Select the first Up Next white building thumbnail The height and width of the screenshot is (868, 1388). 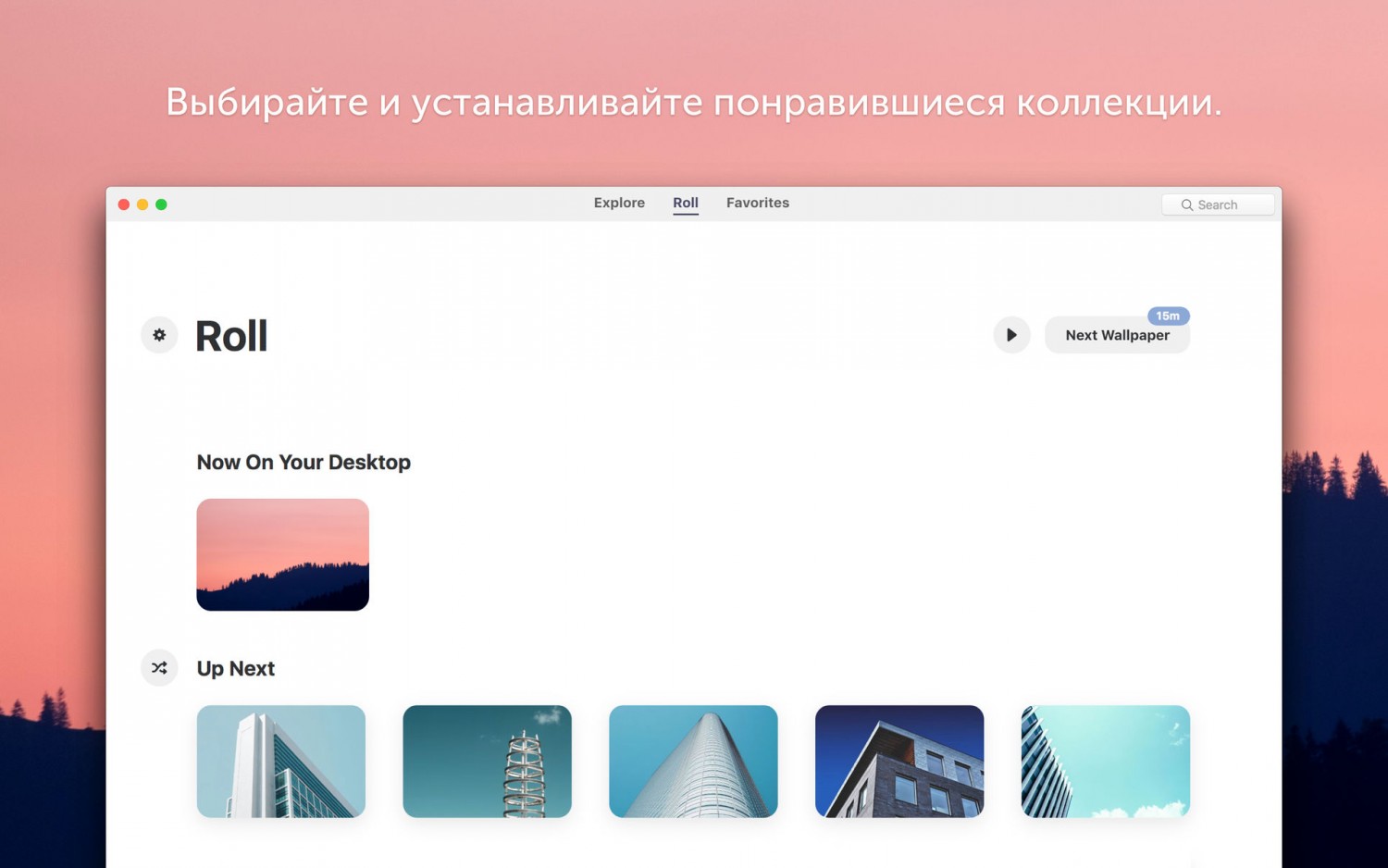click(281, 762)
